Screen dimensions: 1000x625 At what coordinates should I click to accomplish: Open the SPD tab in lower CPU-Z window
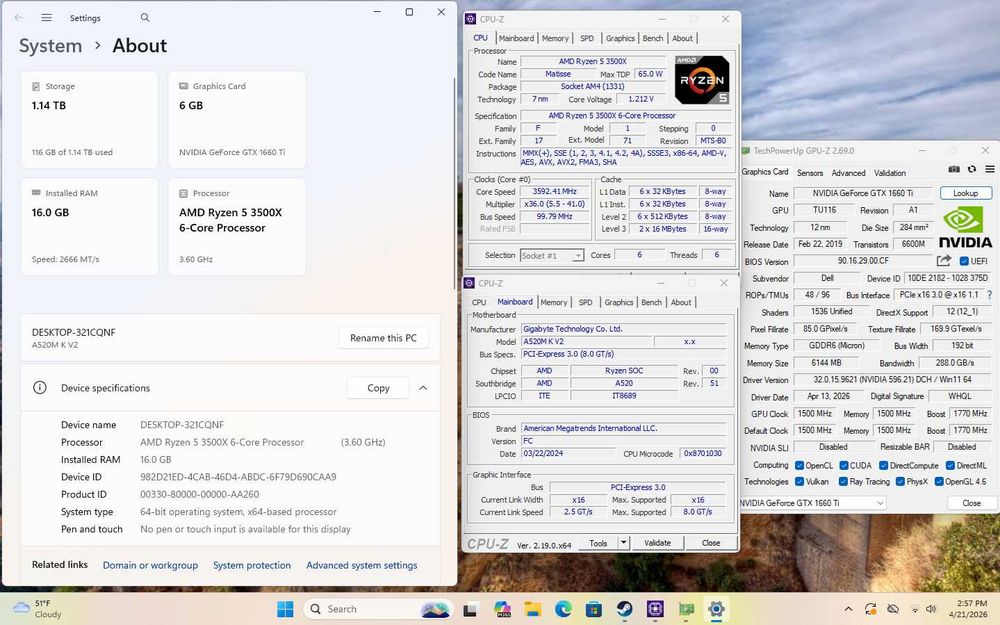585,302
